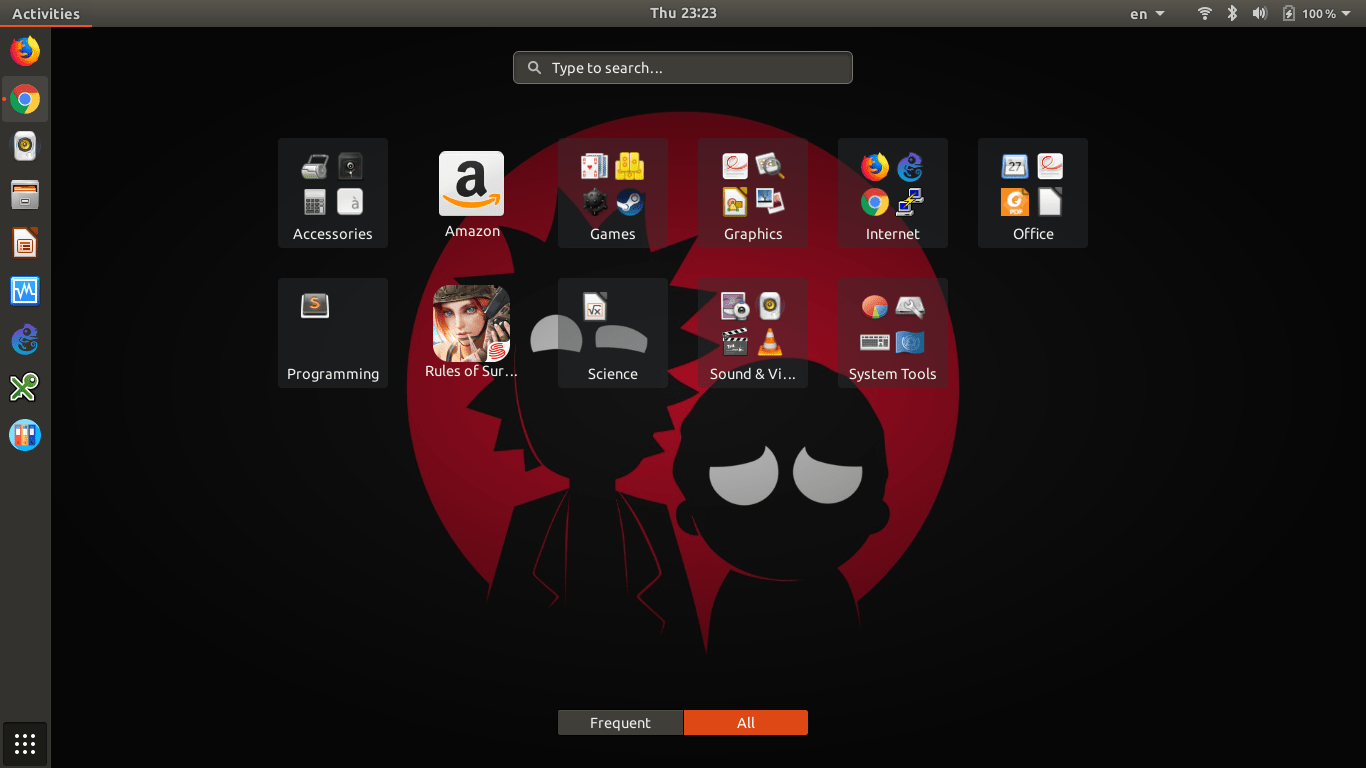
Task: Open the Thu 23:23 clock menu
Action: click(683, 13)
